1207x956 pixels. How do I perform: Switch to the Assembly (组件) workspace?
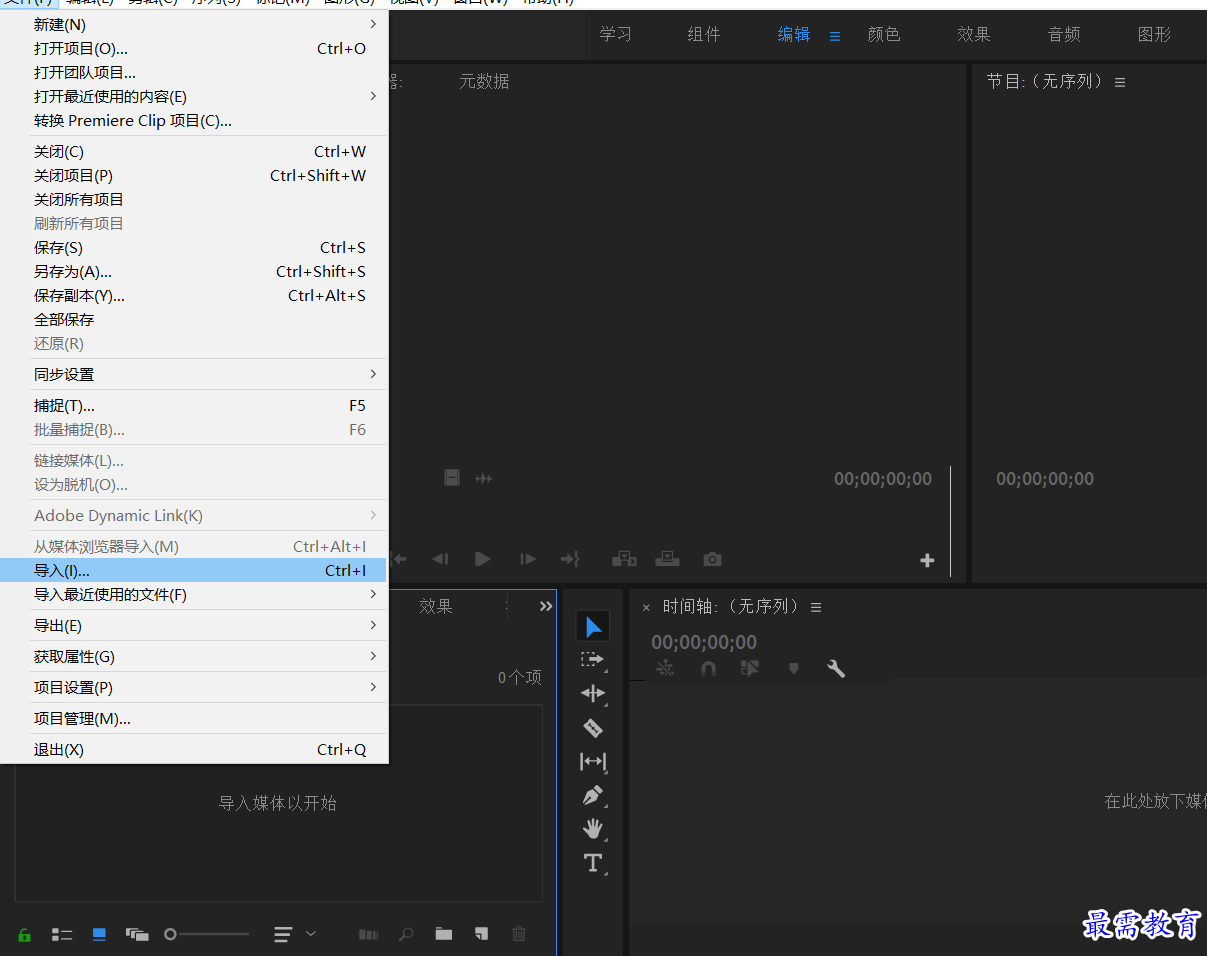(704, 34)
